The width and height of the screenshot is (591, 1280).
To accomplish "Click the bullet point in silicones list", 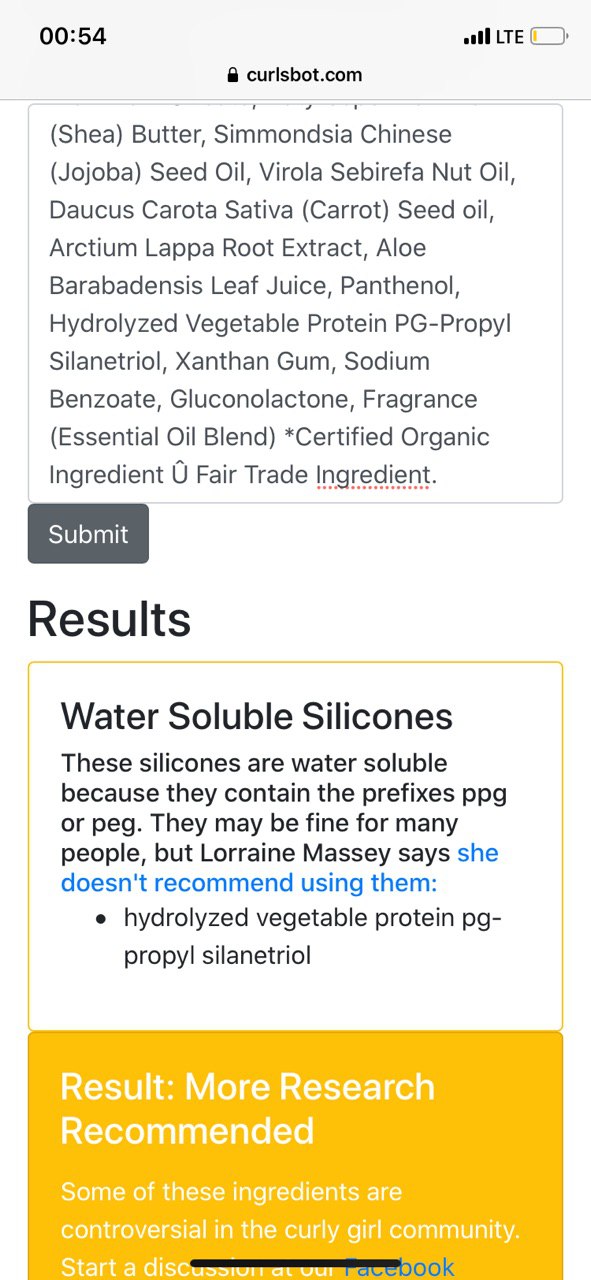I will point(100,919).
